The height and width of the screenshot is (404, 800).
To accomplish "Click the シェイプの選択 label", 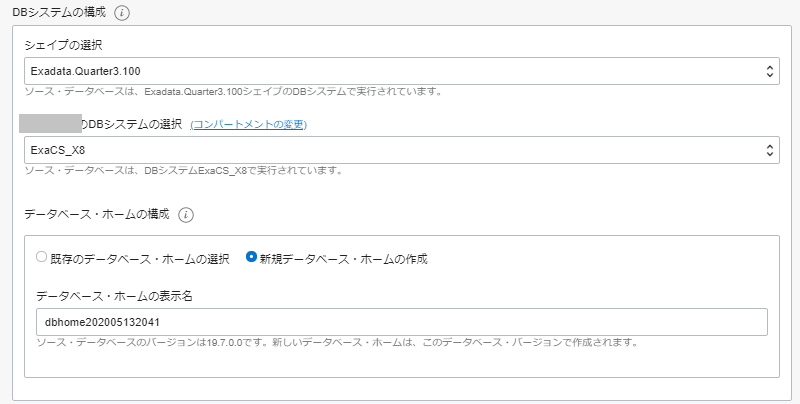I will click(64, 45).
